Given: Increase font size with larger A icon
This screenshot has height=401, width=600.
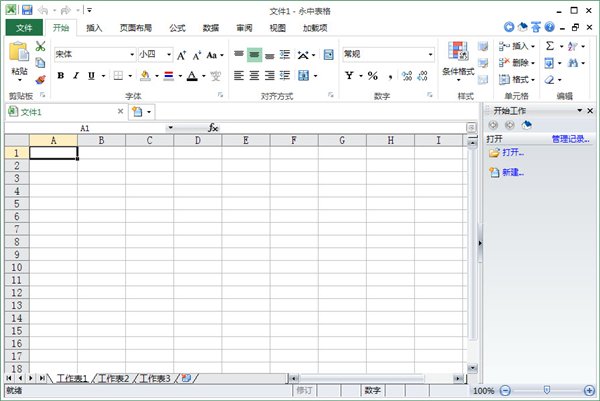Looking at the screenshot, I should tap(181, 55).
